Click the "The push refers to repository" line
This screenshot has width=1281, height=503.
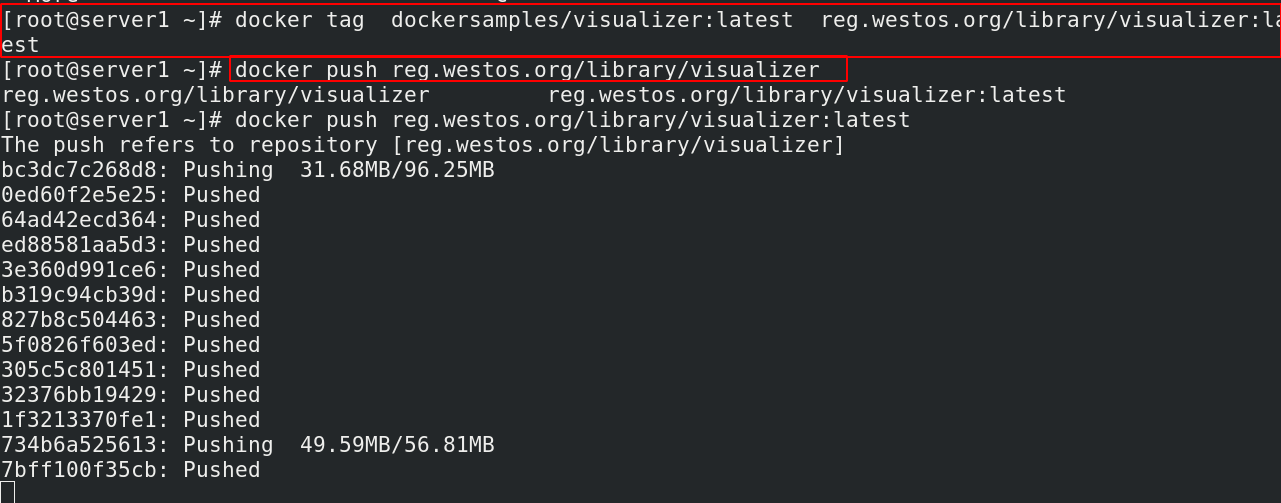(423, 145)
